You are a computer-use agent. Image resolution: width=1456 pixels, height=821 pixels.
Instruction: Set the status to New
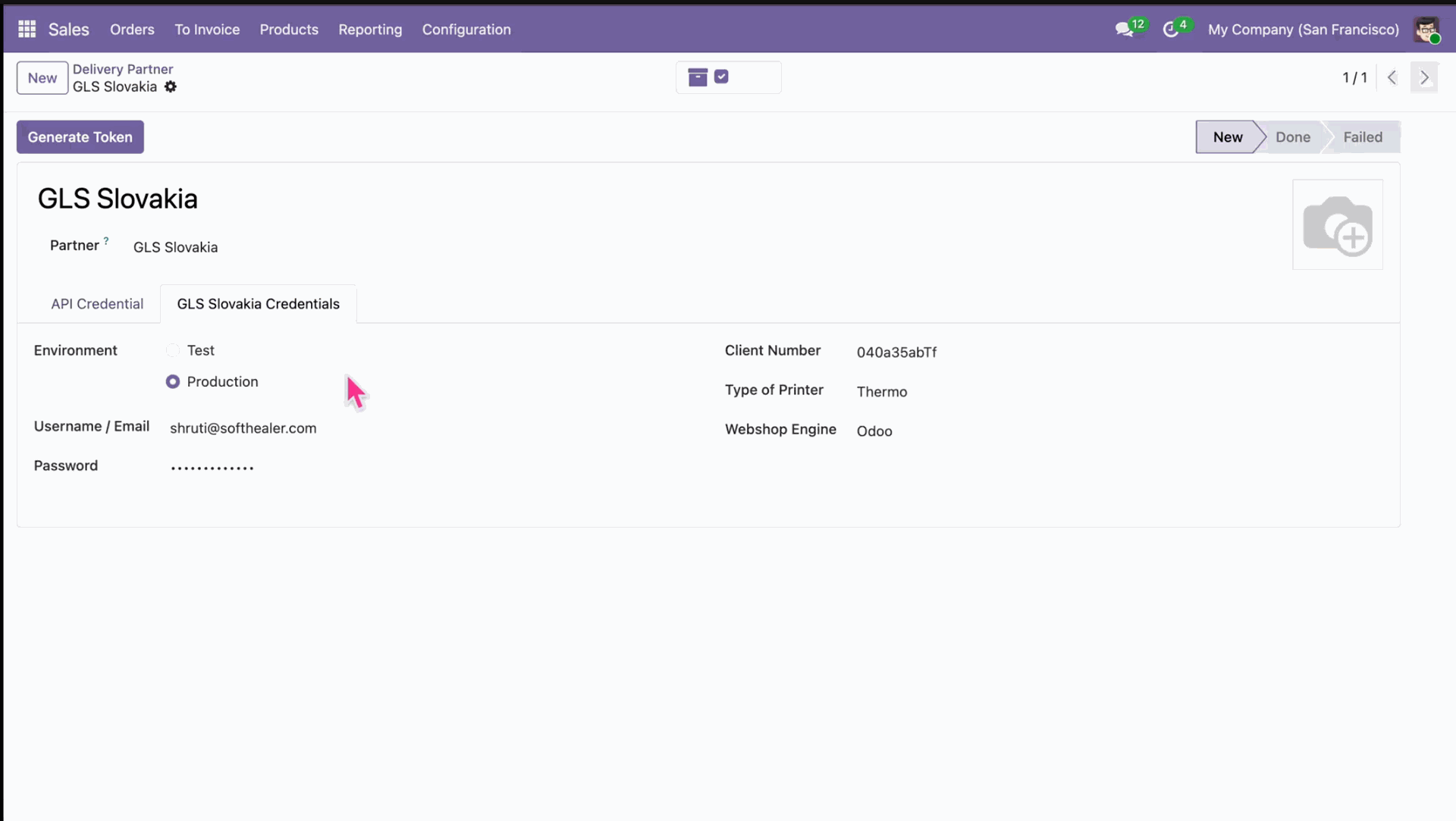pyautogui.click(x=1225, y=137)
